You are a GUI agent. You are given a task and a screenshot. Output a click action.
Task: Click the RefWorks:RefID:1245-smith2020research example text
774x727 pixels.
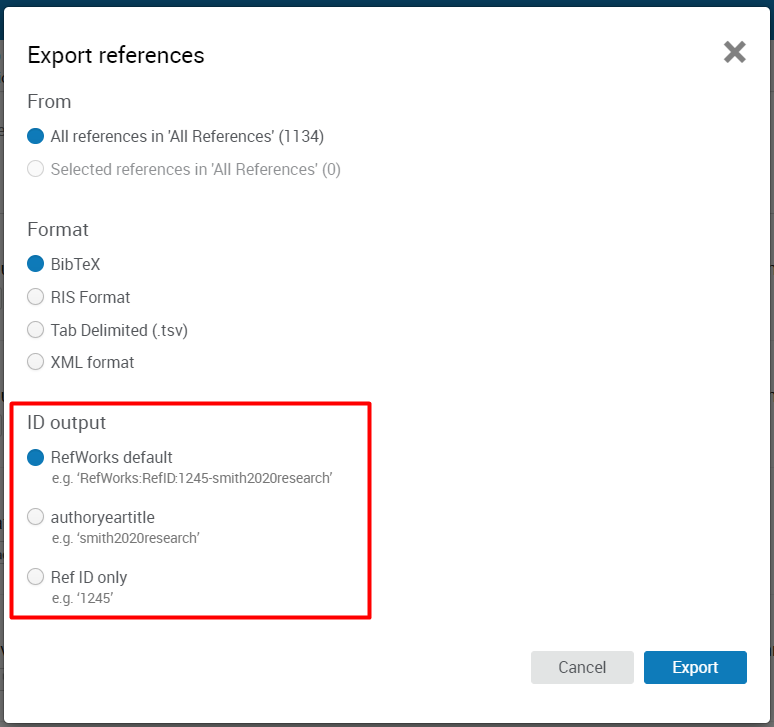[x=191, y=479]
